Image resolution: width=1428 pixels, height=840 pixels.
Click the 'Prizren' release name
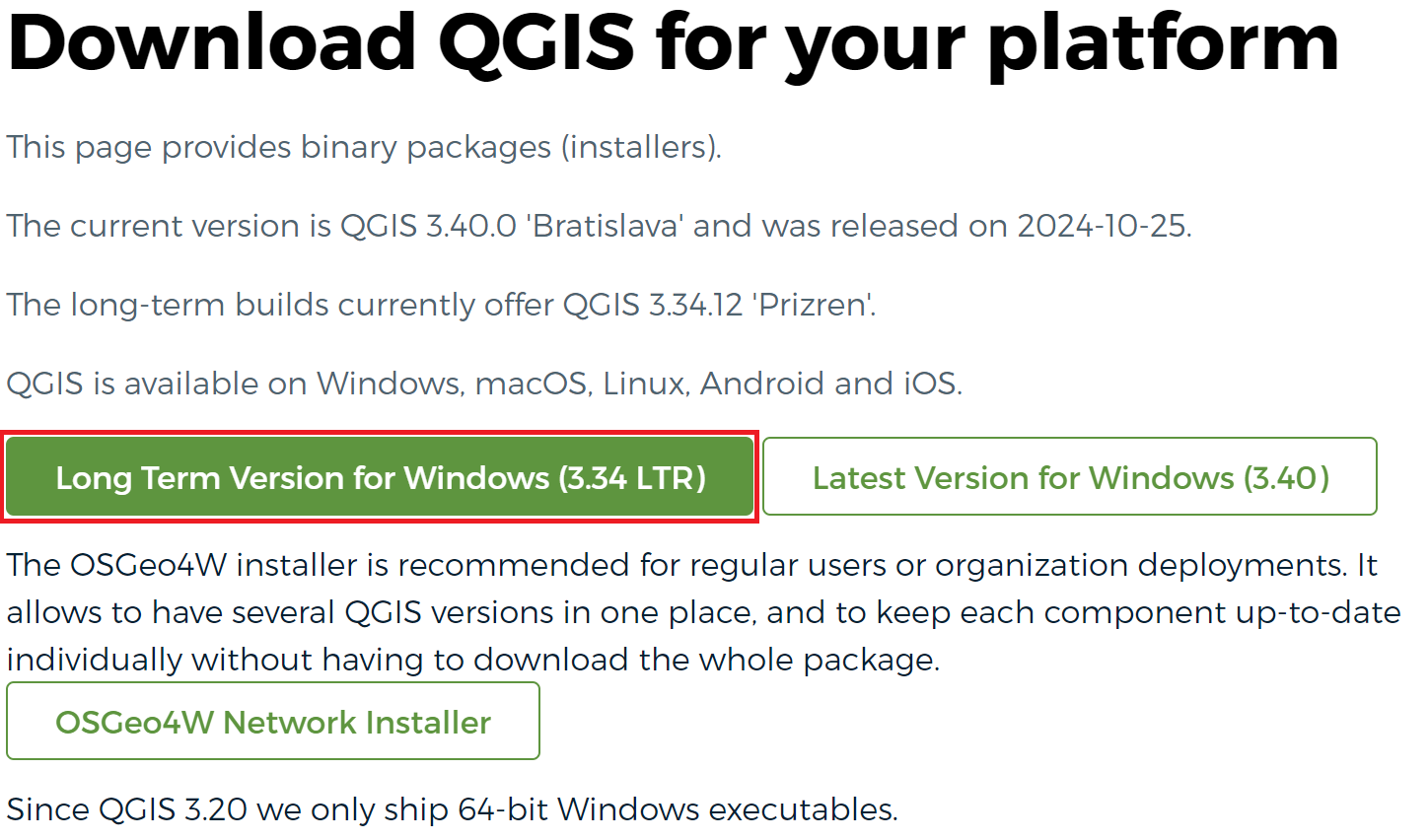click(813, 305)
